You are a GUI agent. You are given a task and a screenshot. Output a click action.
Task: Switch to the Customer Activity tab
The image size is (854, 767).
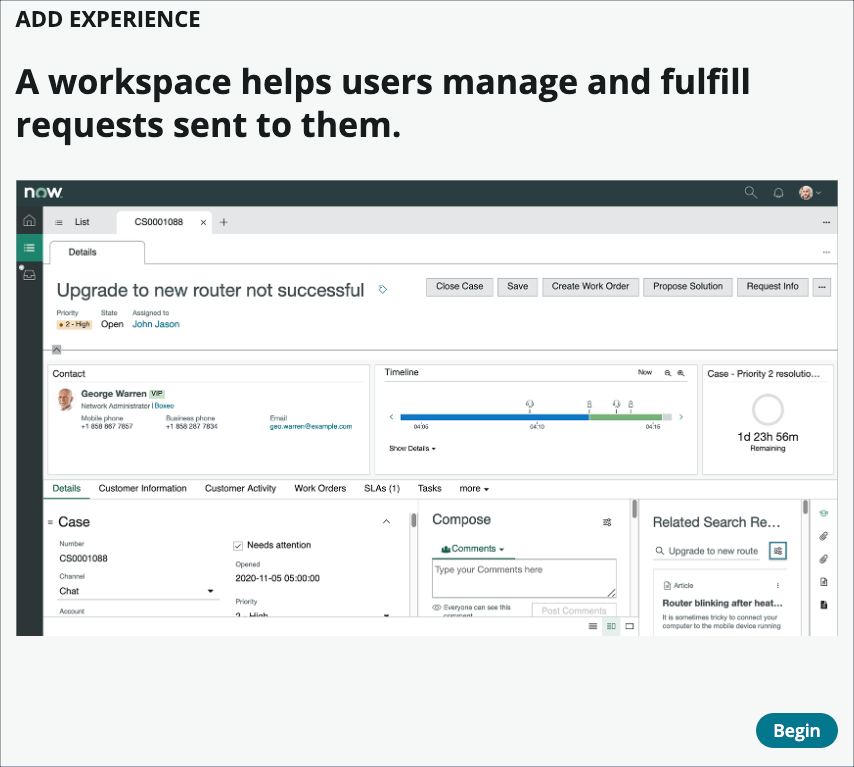point(240,488)
